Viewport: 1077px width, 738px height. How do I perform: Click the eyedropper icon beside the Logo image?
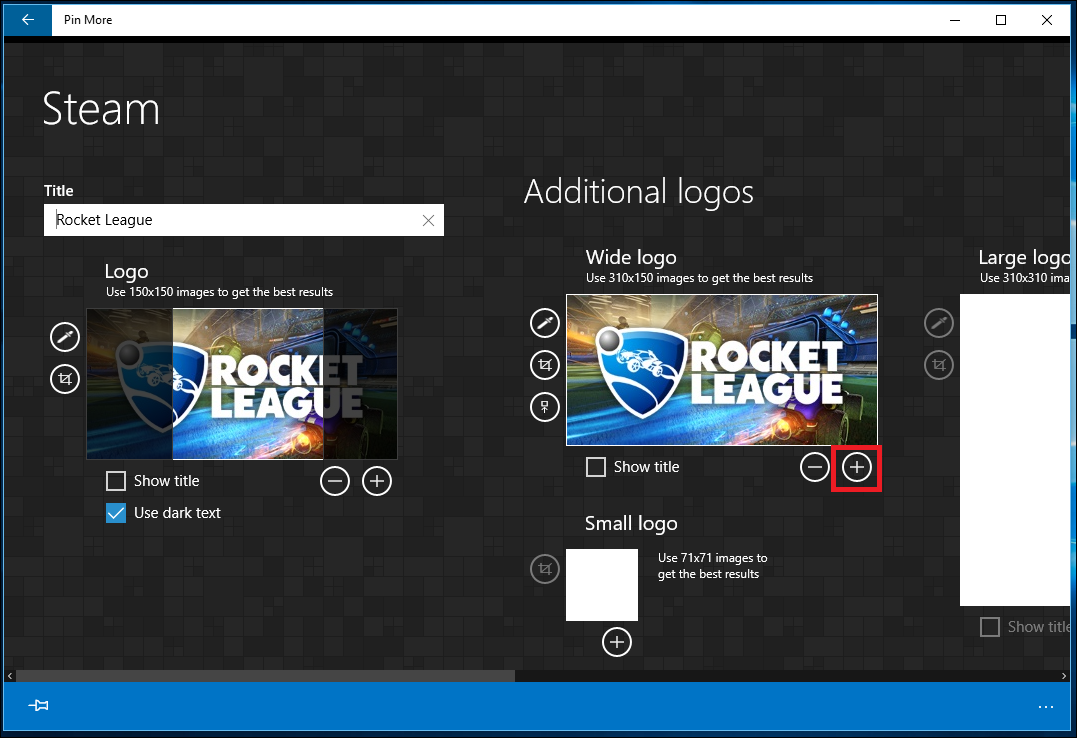(x=65, y=337)
